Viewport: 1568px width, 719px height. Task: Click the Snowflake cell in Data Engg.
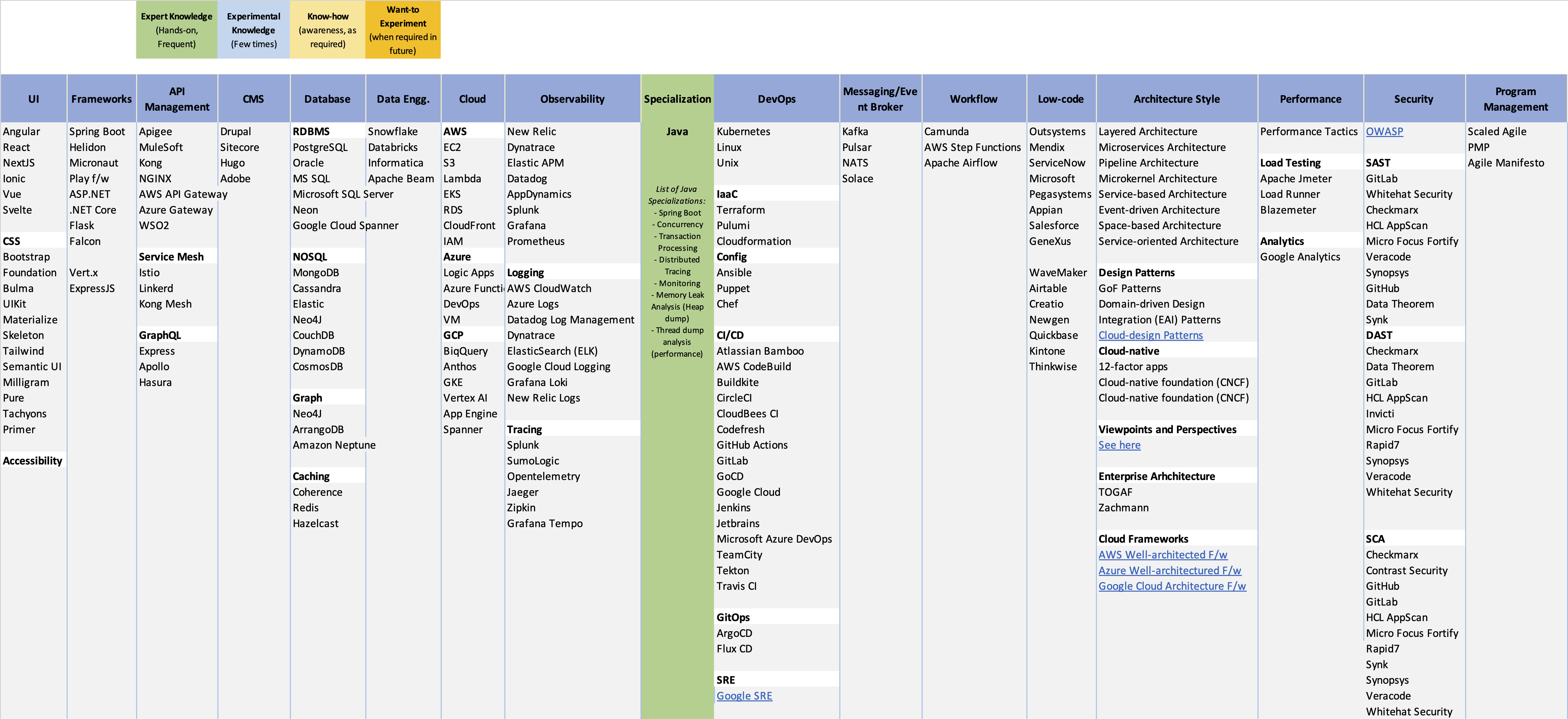click(393, 131)
